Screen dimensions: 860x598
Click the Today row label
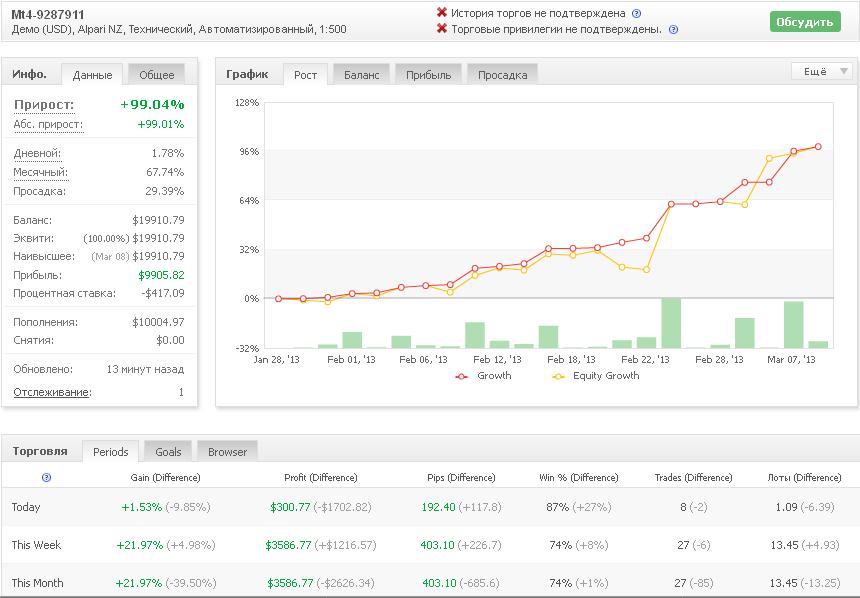click(x=26, y=507)
